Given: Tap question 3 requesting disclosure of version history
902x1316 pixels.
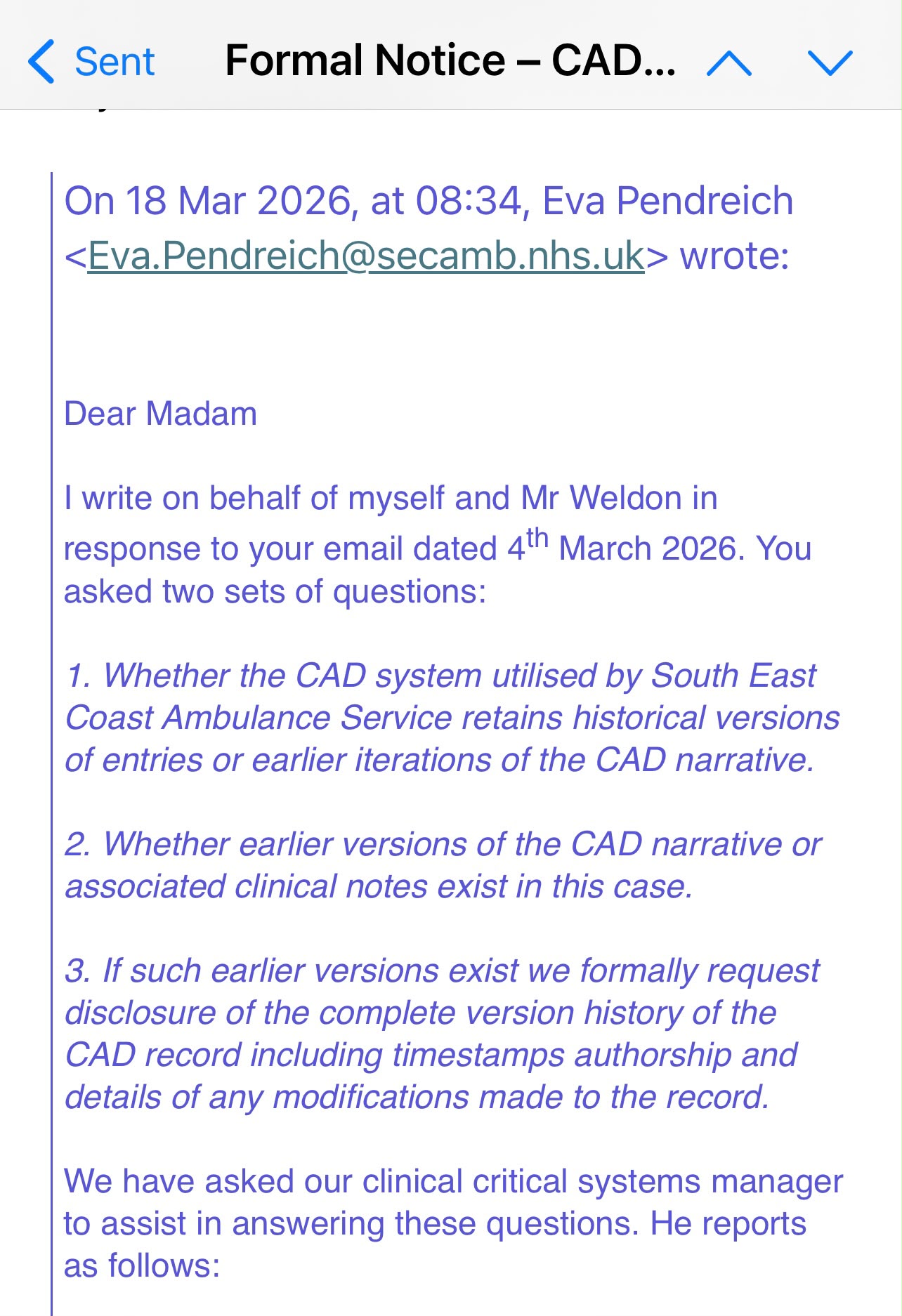Looking at the screenshot, I should 443,1034.
